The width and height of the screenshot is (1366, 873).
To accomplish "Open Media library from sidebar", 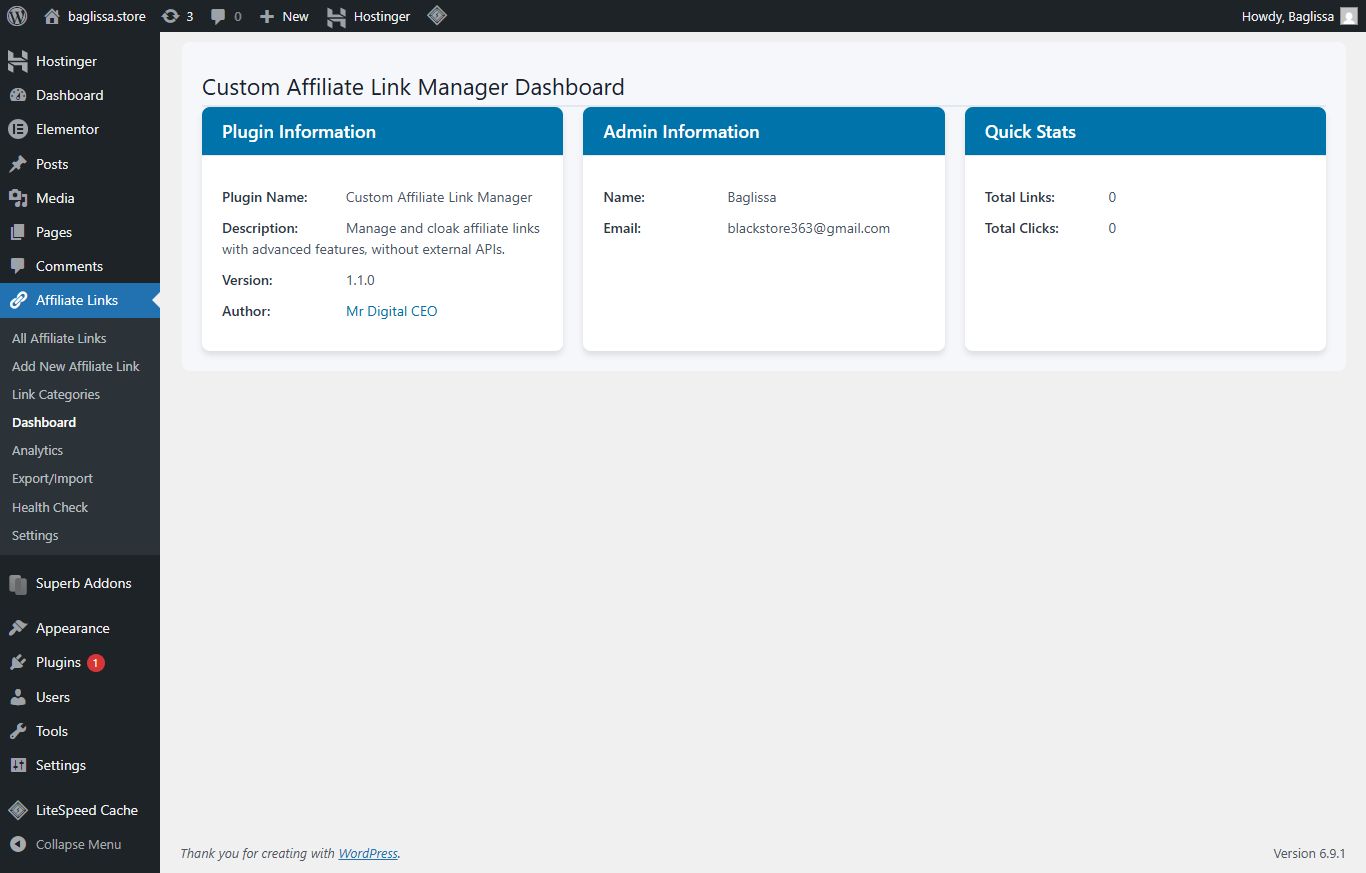I will coord(55,198).
